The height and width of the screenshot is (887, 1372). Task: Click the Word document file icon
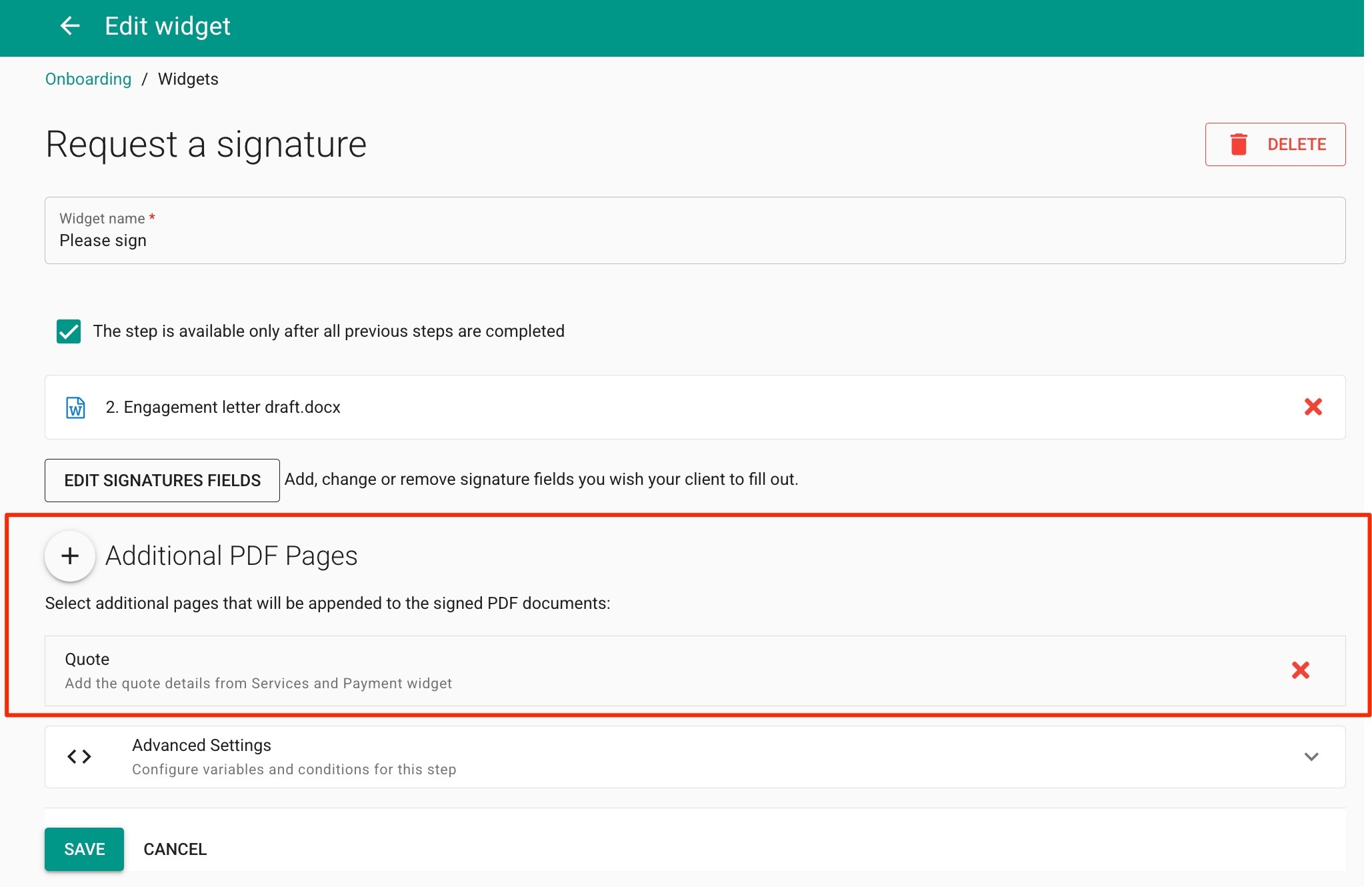[75, 407]
